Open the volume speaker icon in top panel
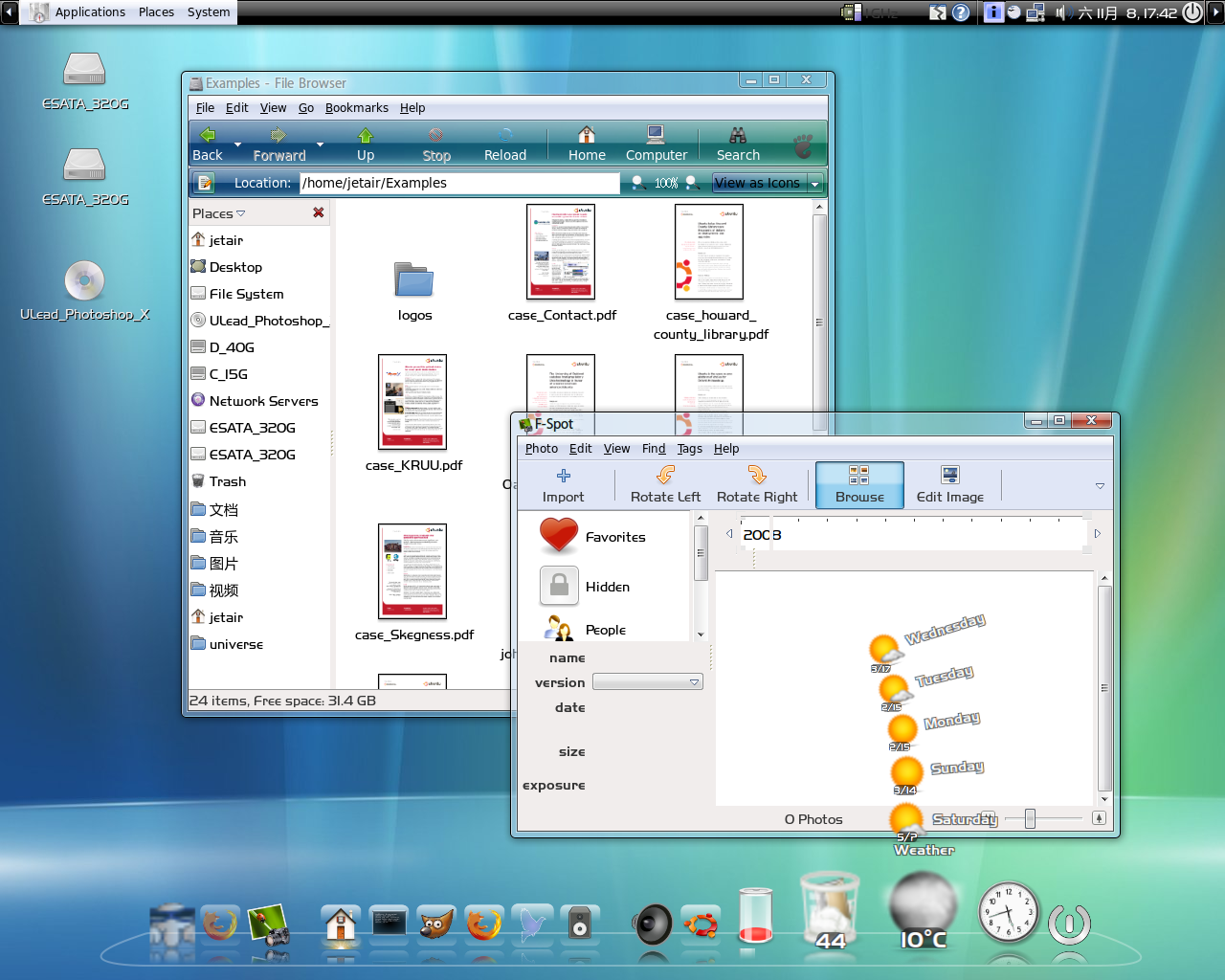Viewport: 1225px width, 980px height. [1061, 12]
